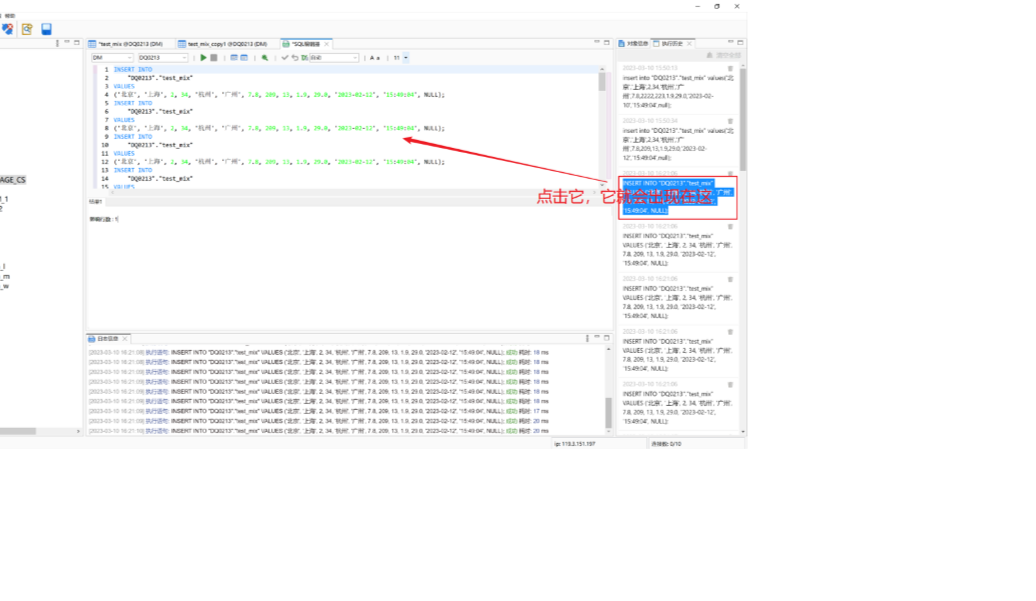The width and height of the screenshot is (1036, 601).
Task: Click the query document icon in top toolbar
Action: 26,29
